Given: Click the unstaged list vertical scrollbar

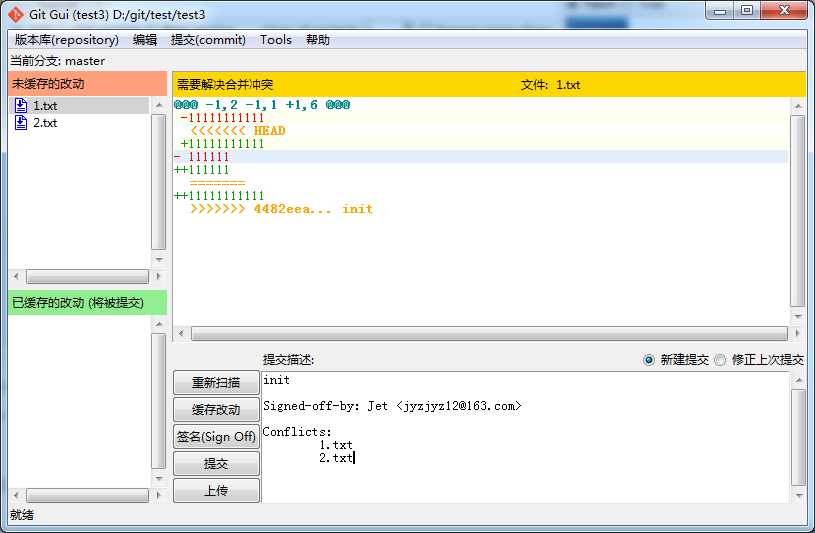Looking at the screenshot, I should pyautogui.click(x=159, y=182).
